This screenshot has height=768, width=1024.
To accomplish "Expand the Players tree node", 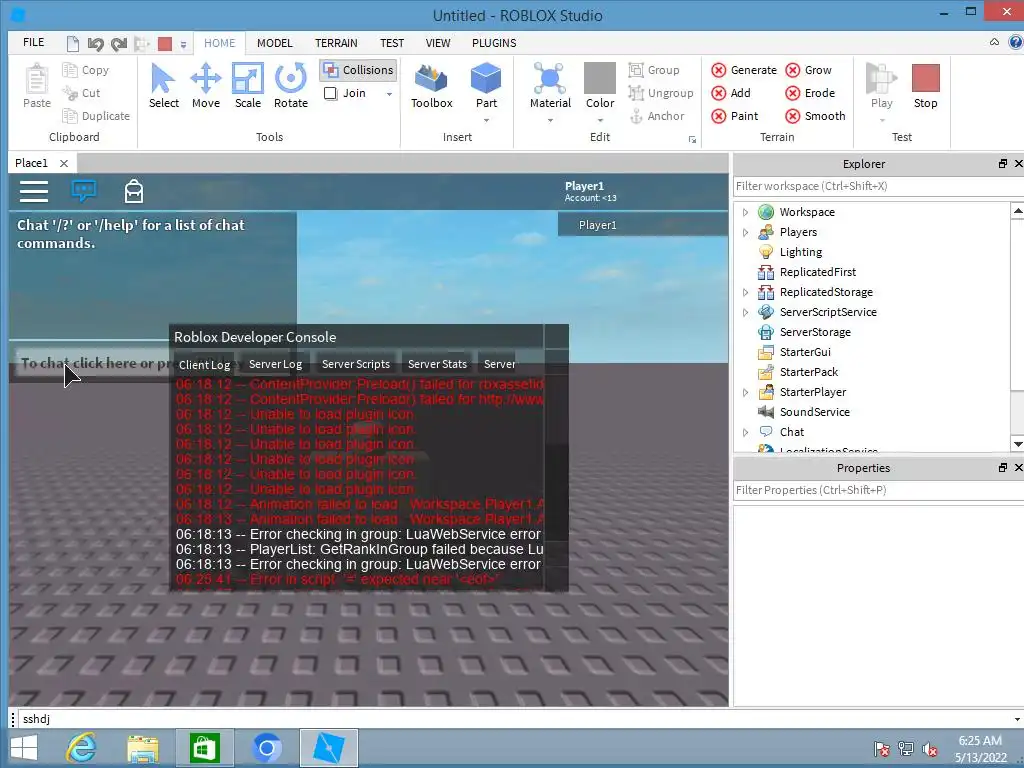I will coord(745,232).
